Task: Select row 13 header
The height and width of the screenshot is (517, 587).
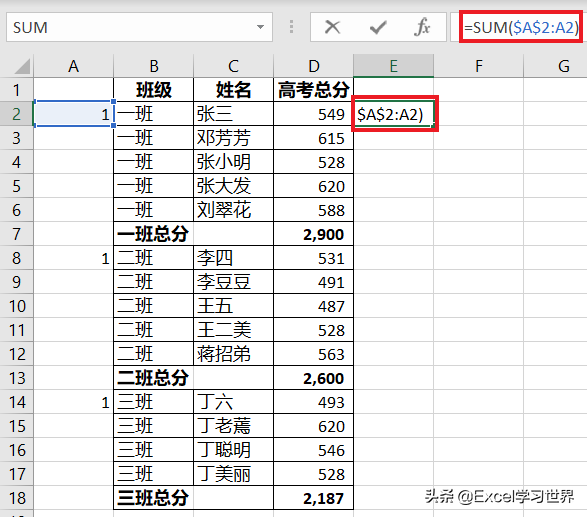Action: tap(16, 378)
